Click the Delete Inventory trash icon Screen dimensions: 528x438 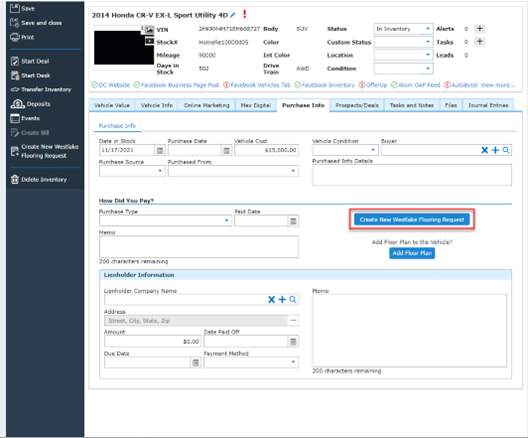pyautogui.click(x=15, y=179)
